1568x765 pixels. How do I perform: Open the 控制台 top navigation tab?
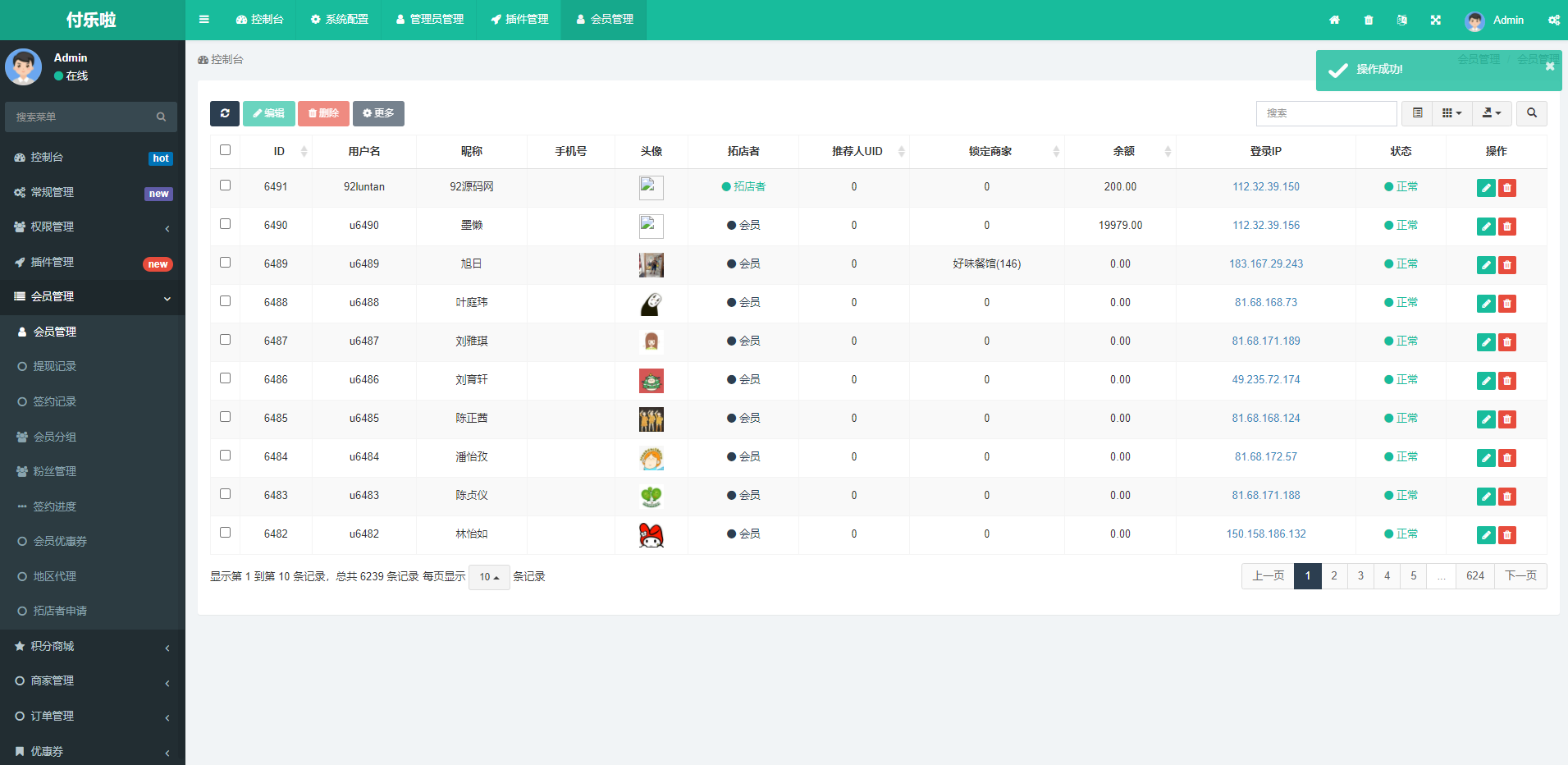pyautogui.click(x=260, y=20)
